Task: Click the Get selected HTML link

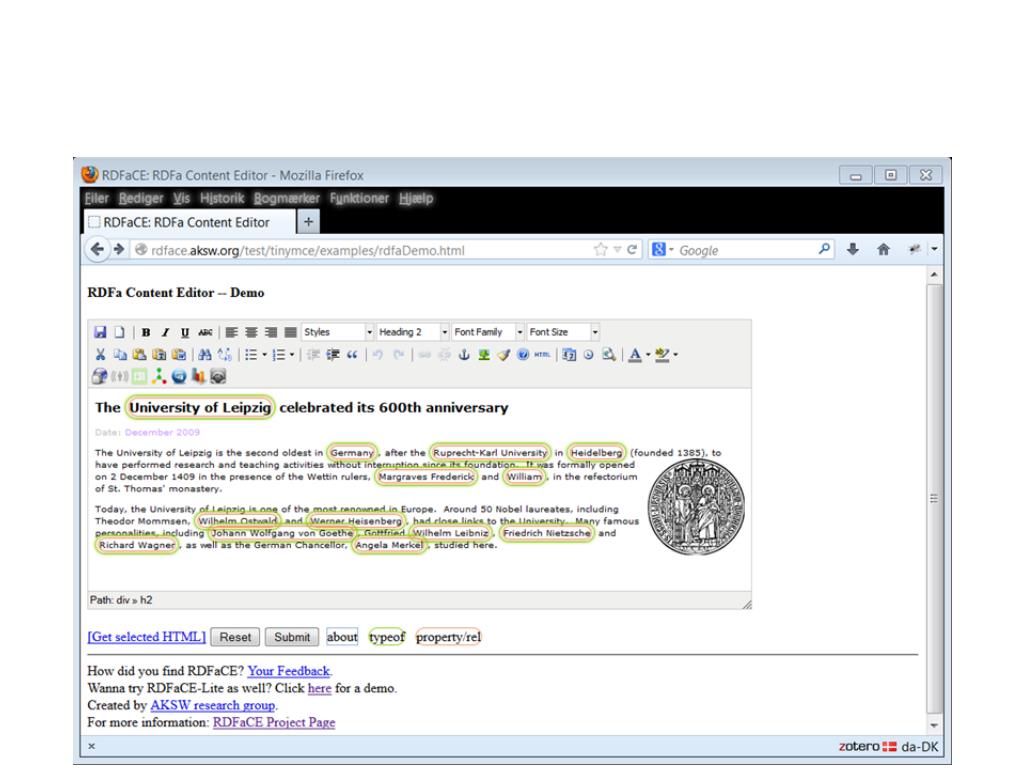Action: coord(147,637)
